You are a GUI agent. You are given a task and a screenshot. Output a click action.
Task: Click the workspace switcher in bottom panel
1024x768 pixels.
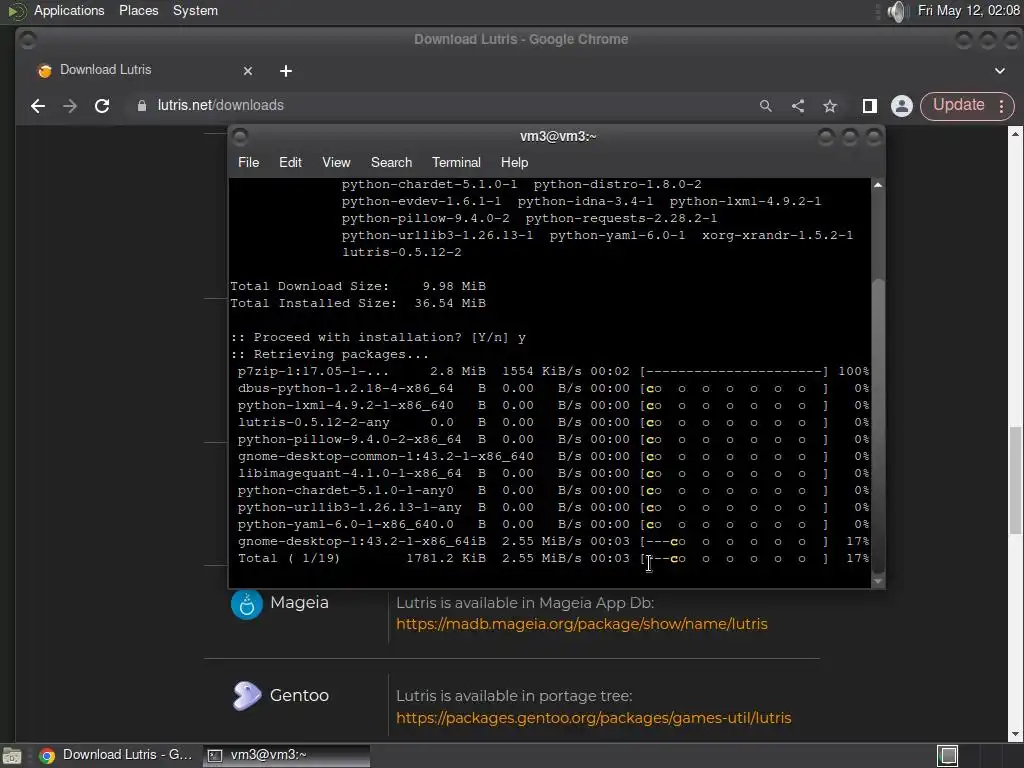[948, 756]
